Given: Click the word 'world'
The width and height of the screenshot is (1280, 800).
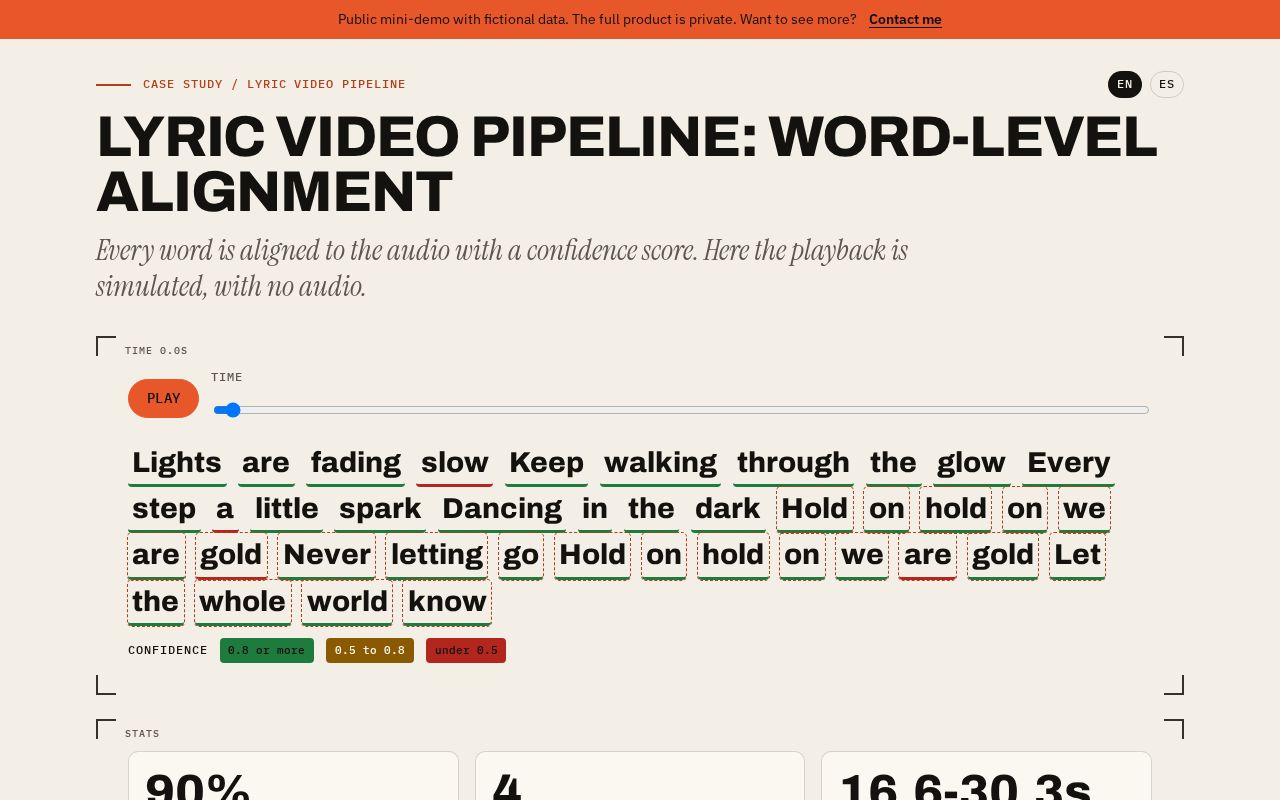Looking at the screenshot, I should tap(347, 602).
